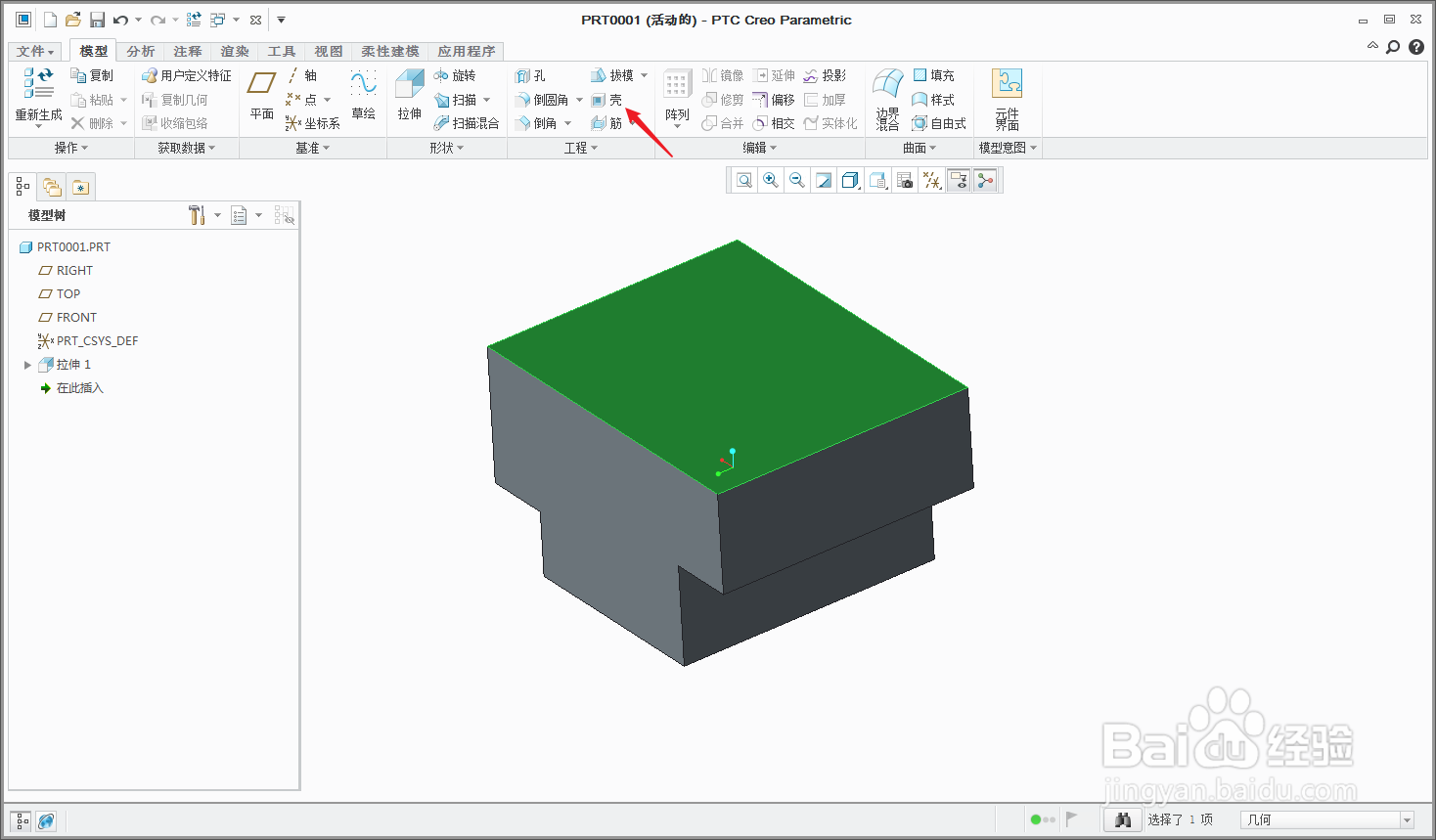Viewport: 1436px width, 840px height.
Task: Toggle the annotation display button
Action: (959, 180)
